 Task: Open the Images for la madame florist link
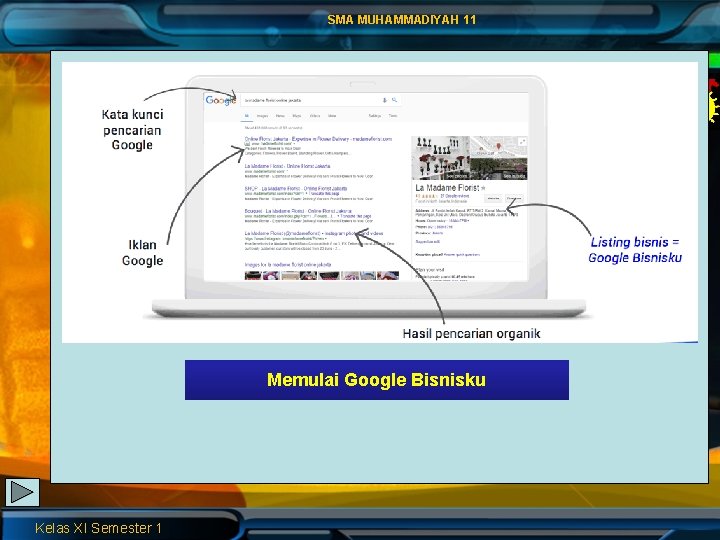(288, 265)
